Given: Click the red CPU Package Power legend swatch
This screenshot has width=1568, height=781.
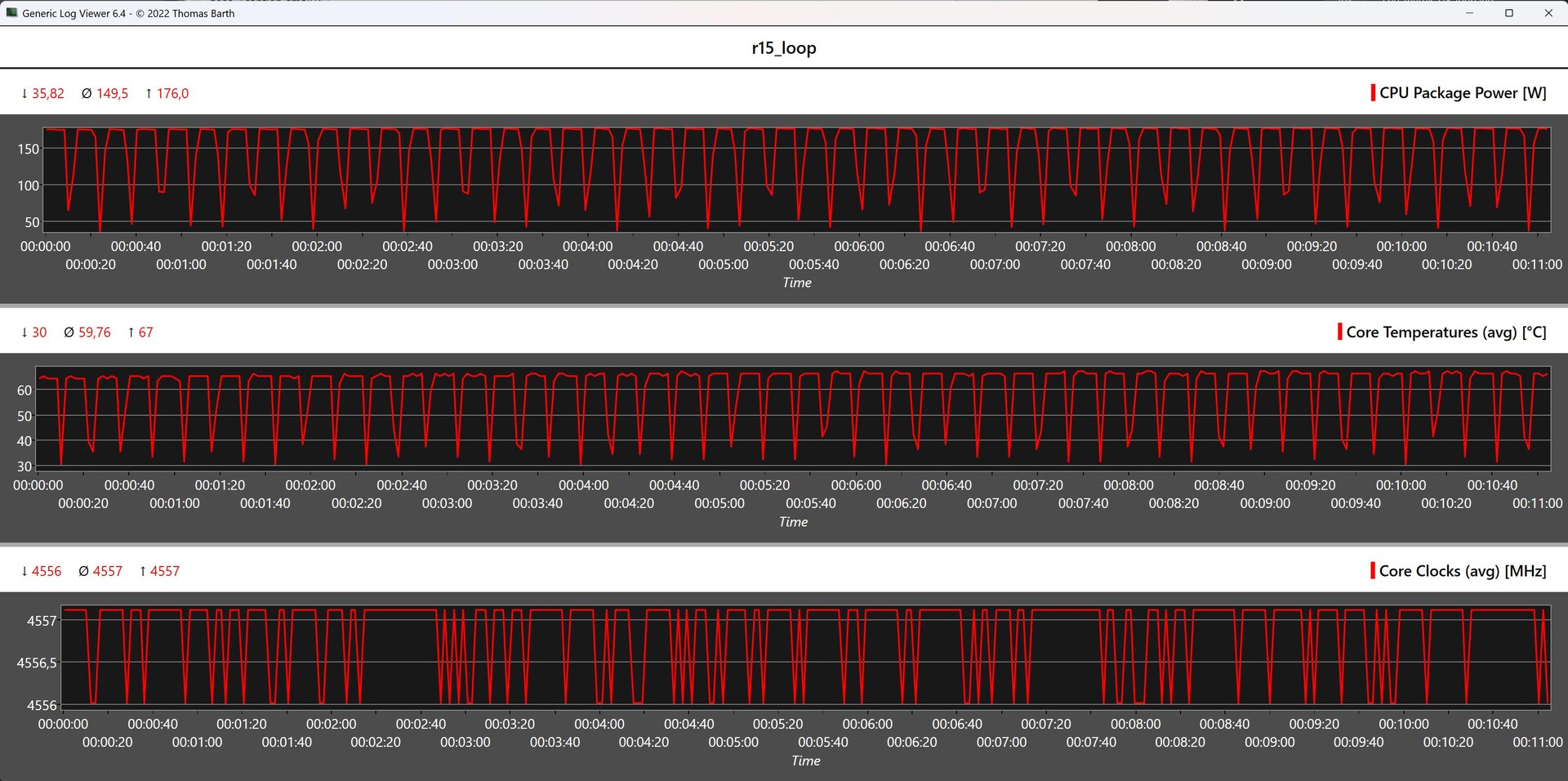Looking at the screenshot, I should click(1373, 93).
